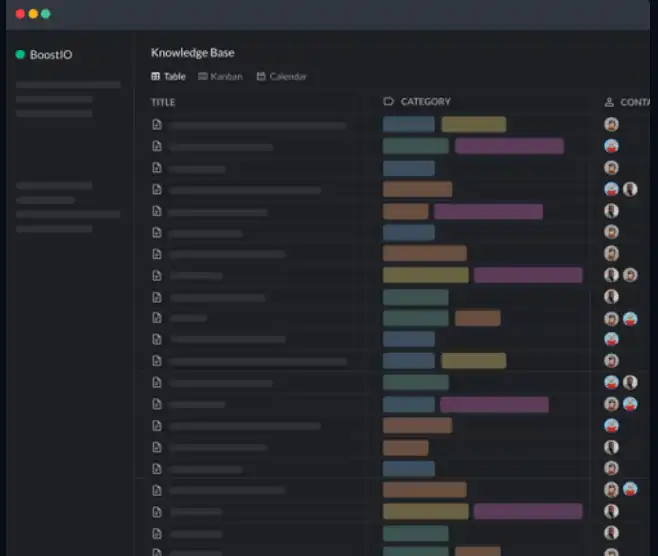
Task: Select the yellow category tag in first row
Action: point(474,125)
